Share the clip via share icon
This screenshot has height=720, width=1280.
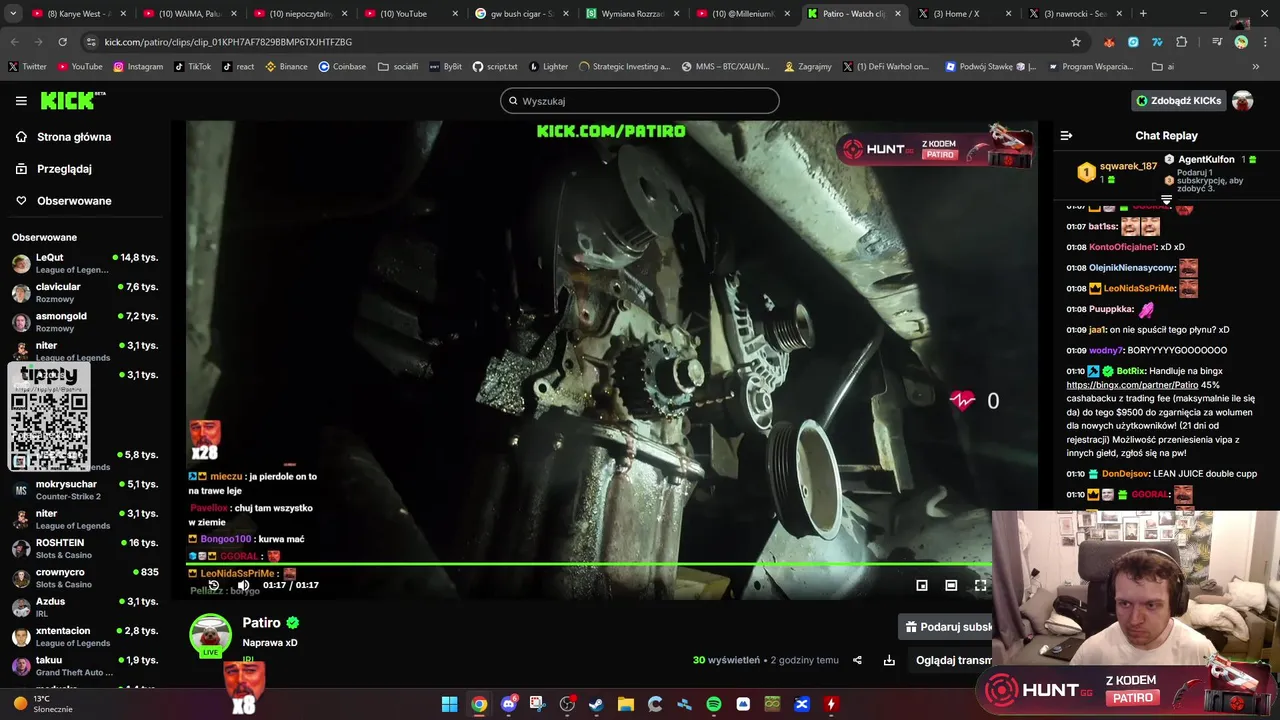coord(857,660)
